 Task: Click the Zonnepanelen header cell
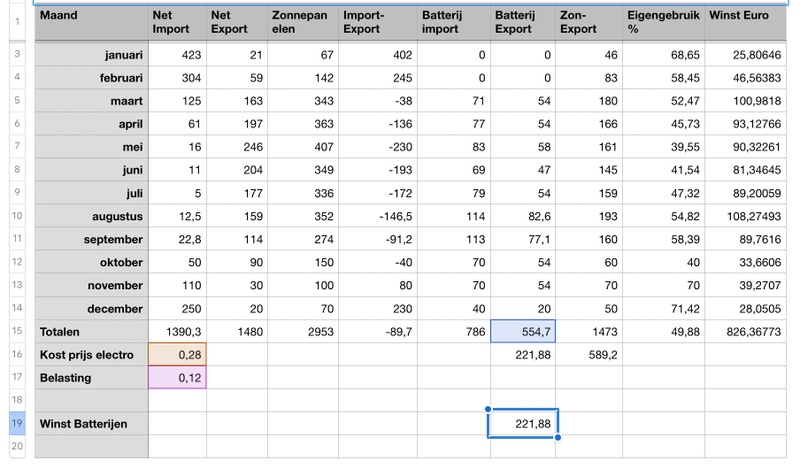click(x=300, y=23)
